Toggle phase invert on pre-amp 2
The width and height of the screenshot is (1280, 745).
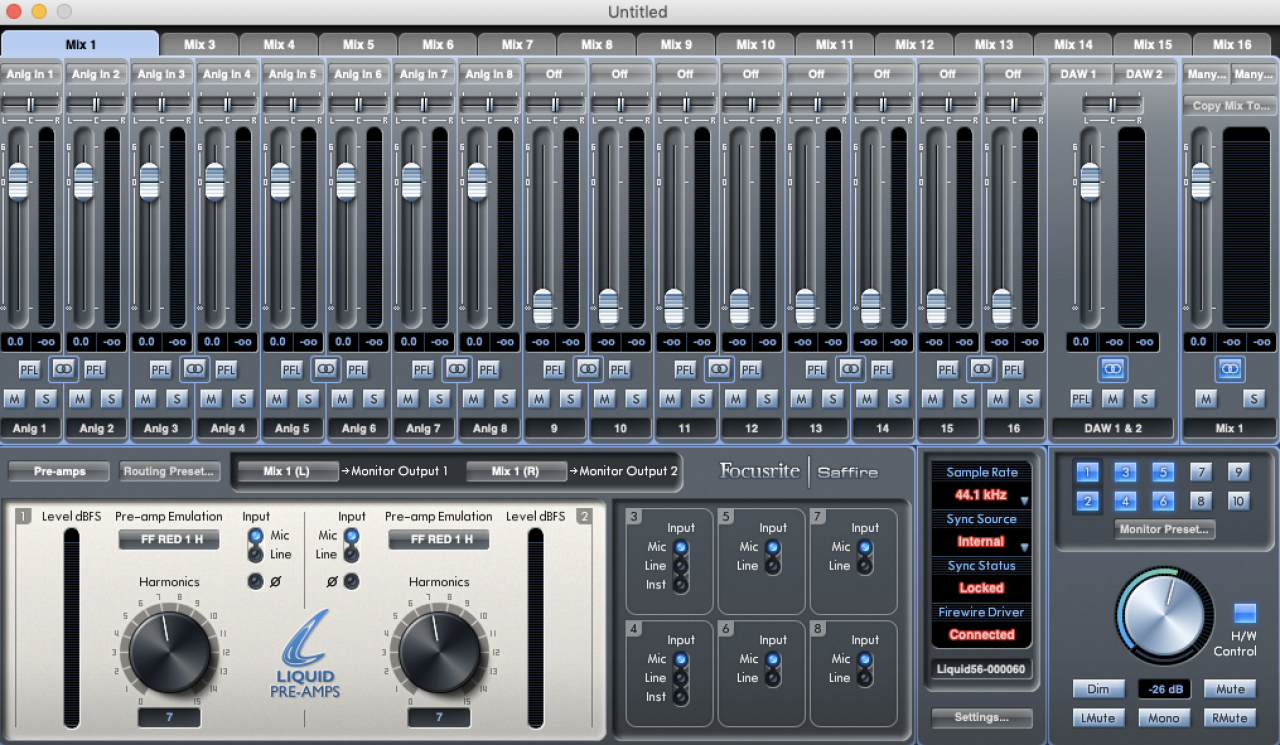point(351,581)
